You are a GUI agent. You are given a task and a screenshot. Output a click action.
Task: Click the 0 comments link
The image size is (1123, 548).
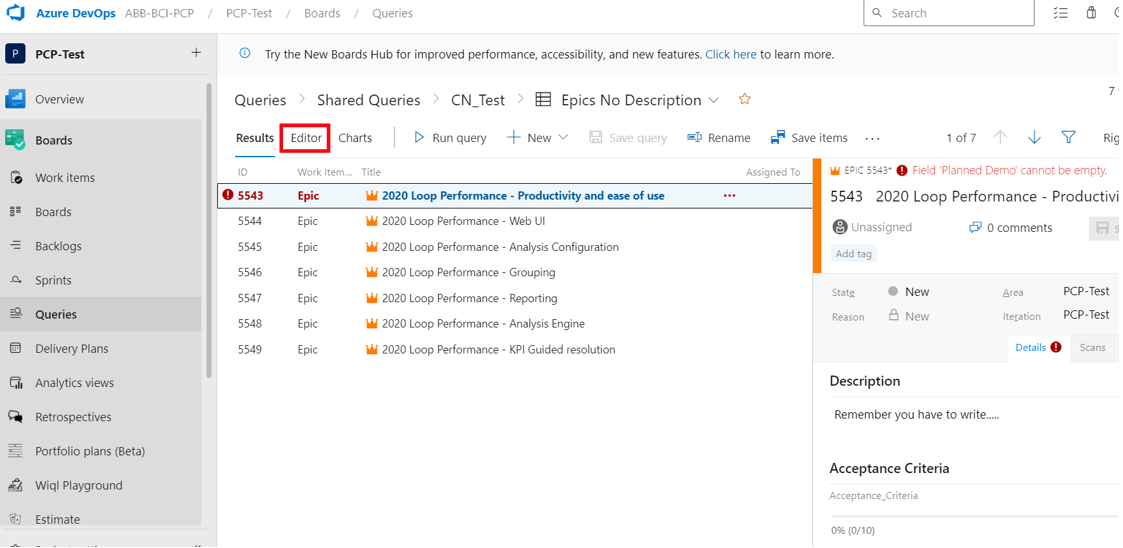[x=1011, y=228]
